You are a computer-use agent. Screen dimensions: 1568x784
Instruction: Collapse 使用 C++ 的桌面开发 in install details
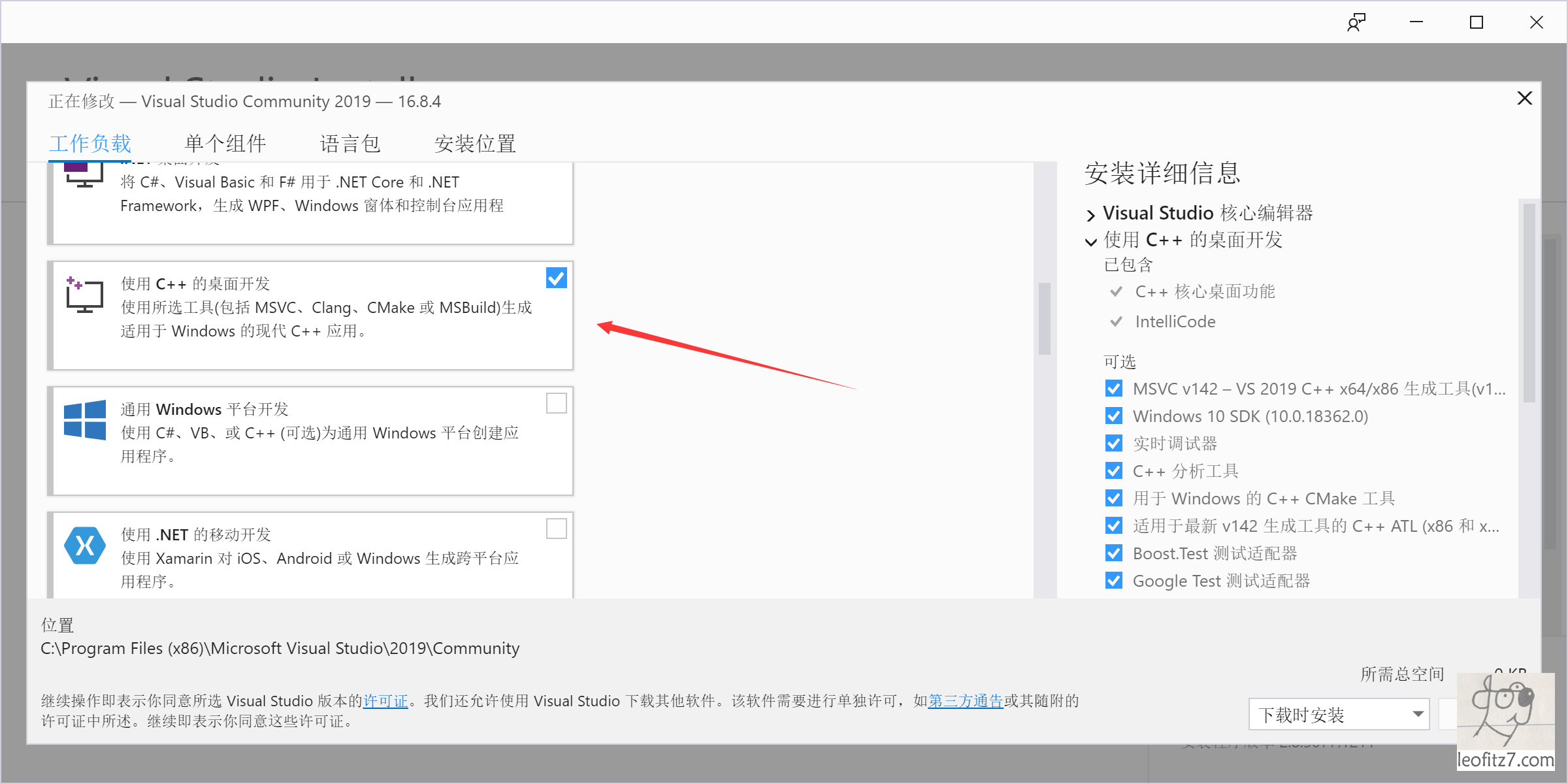(1090, 240)
